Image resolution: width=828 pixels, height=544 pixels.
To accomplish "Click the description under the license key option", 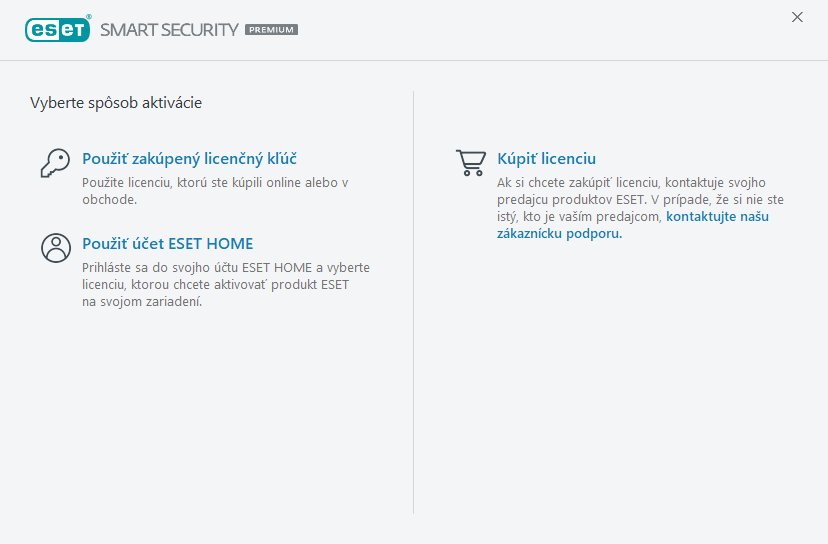I will pyautogui.click(x=214, y=191).
